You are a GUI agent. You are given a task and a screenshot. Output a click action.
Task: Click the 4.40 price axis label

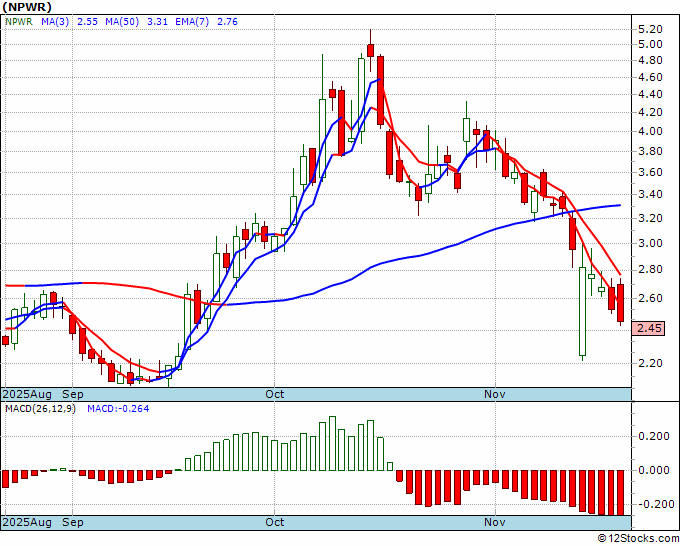(650, 94)
